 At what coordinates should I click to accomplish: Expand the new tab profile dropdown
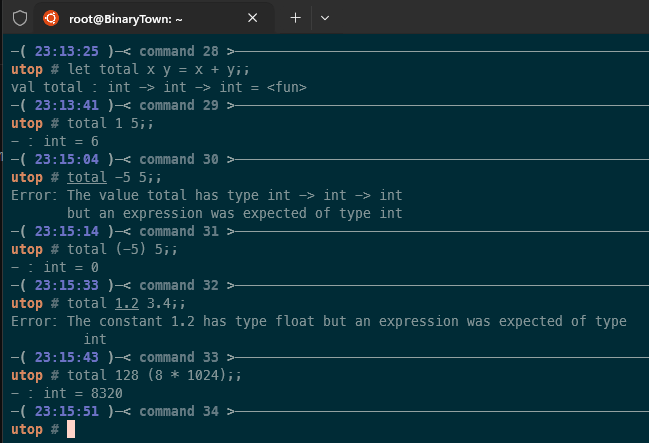click(325, 18)
